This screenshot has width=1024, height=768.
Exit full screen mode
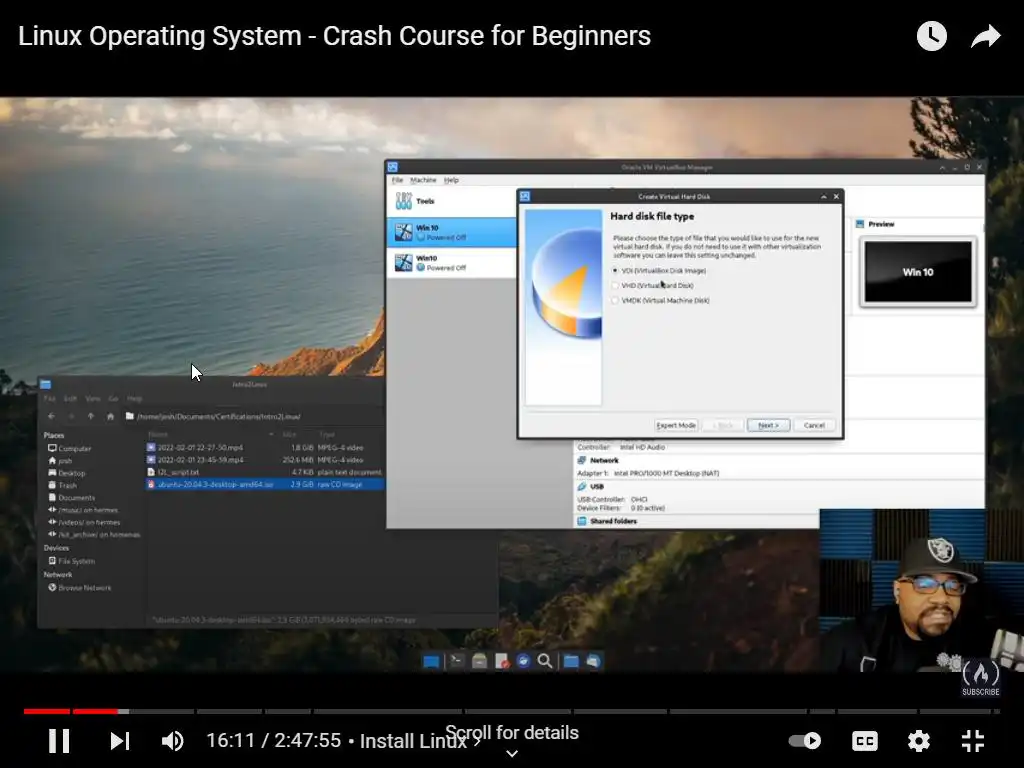[x=973, y=741]
